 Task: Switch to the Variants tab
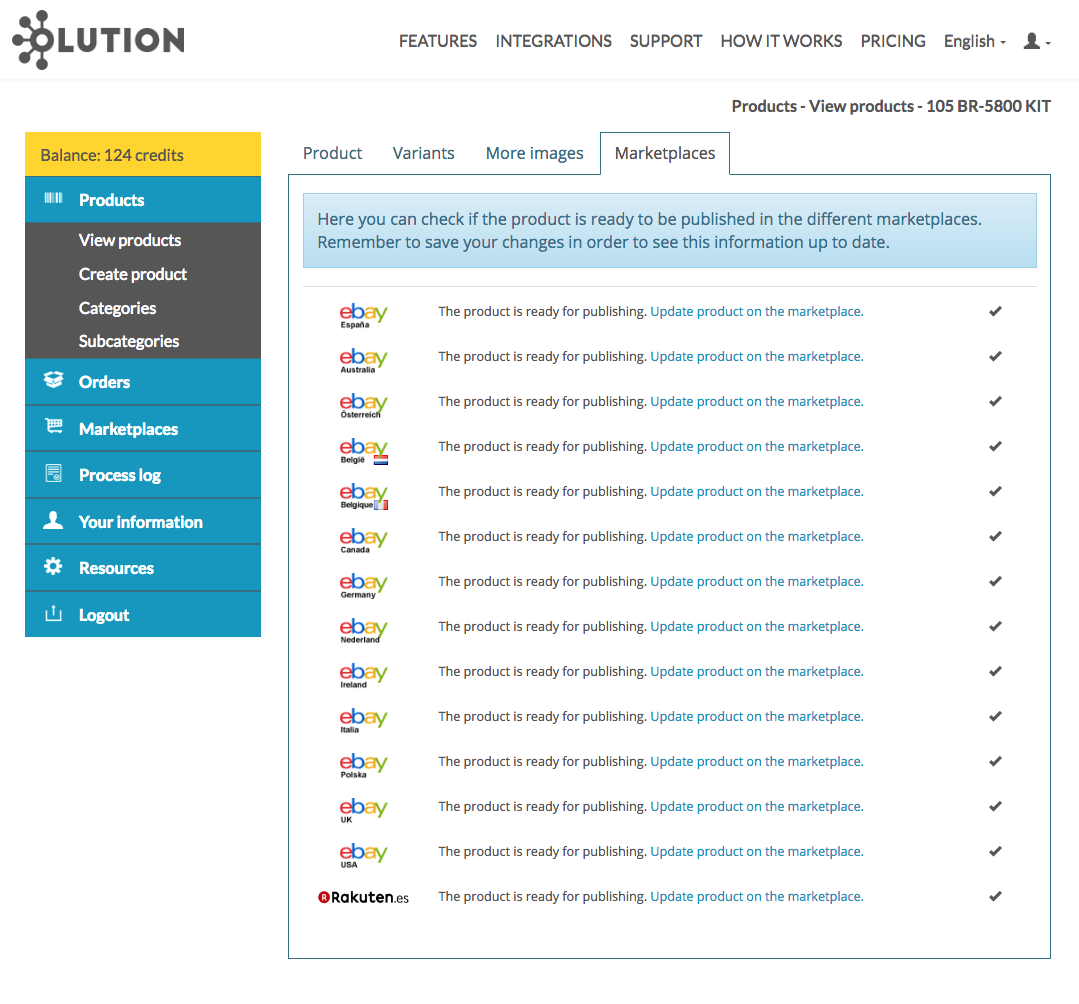click(x=423, y=153)
